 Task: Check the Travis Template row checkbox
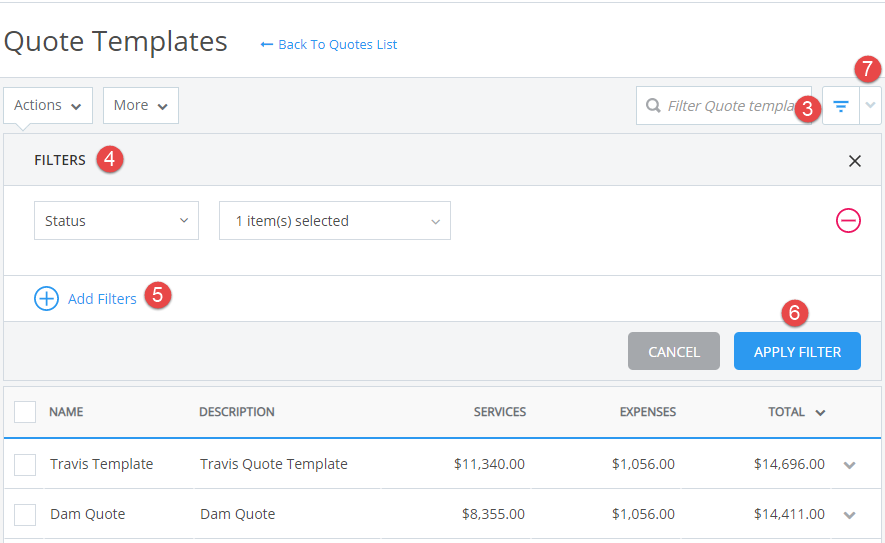(x=25, y=465)
